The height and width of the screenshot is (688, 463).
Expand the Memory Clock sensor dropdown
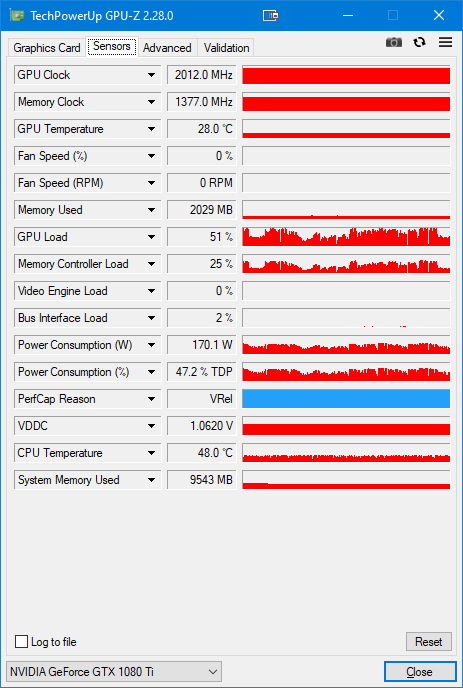click(151, 102)
